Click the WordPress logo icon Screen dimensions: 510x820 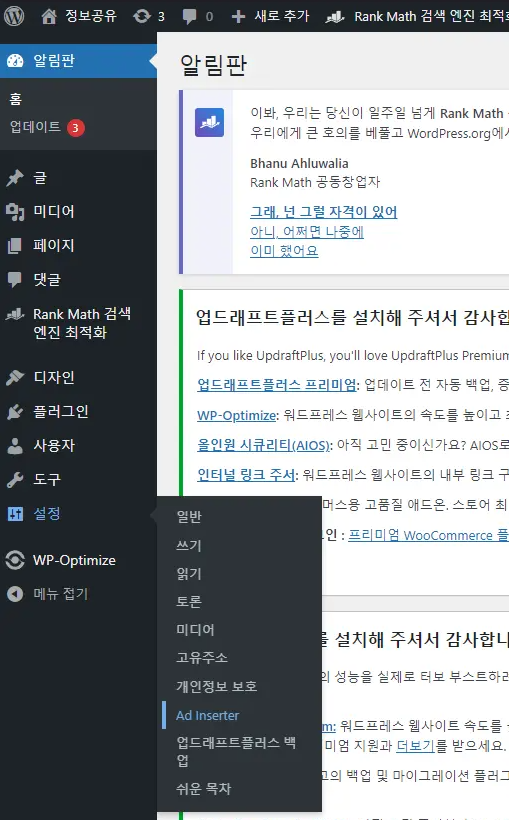pyautogui.click(x=14, y=16)
